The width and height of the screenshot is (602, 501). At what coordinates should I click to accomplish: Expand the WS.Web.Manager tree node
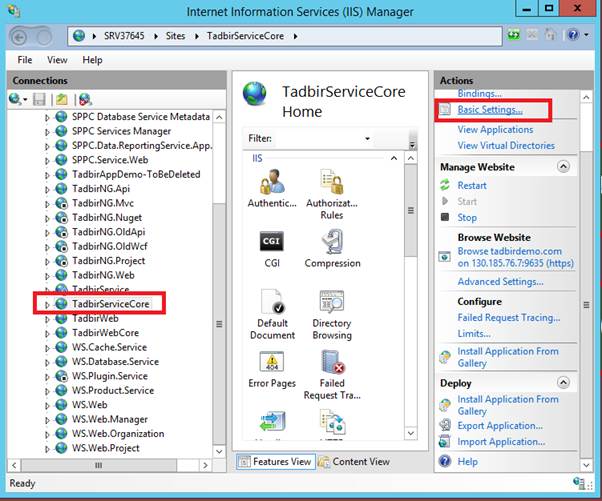click(47, 420)
